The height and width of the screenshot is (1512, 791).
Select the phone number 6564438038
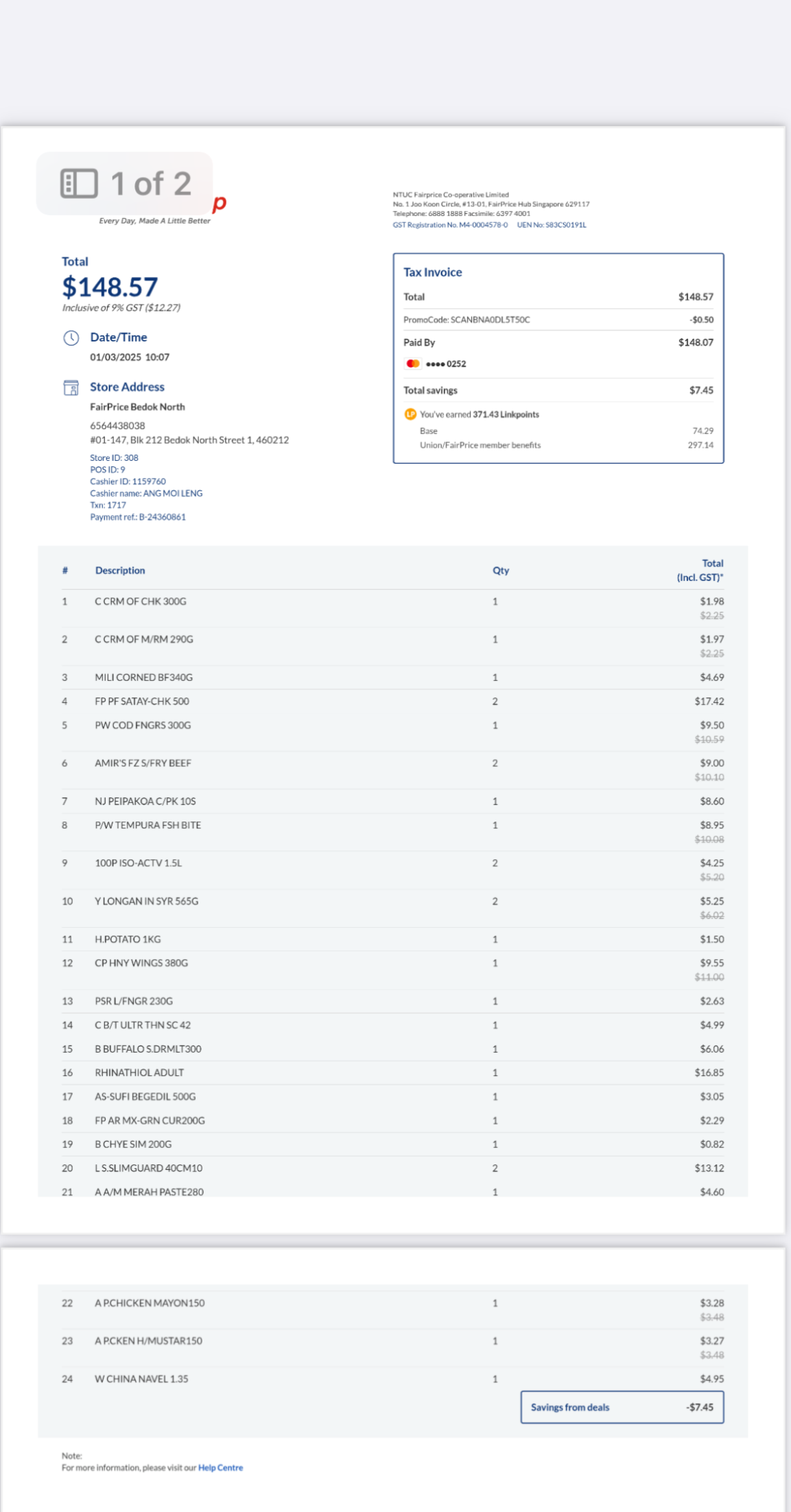117,426
